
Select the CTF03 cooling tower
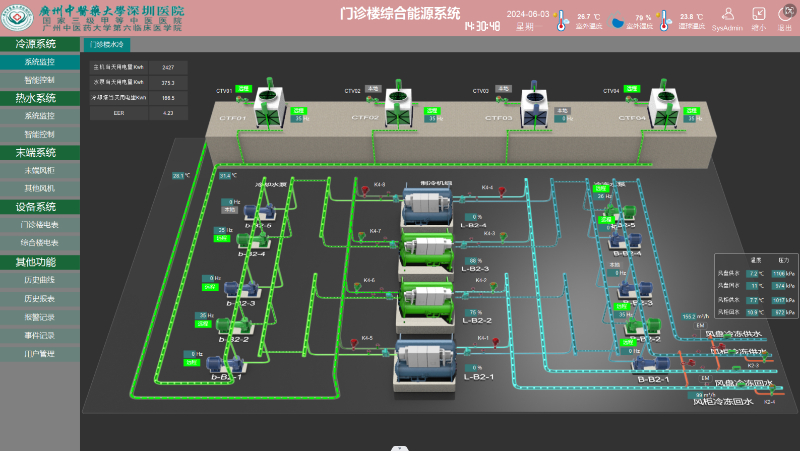pos(533,103)
